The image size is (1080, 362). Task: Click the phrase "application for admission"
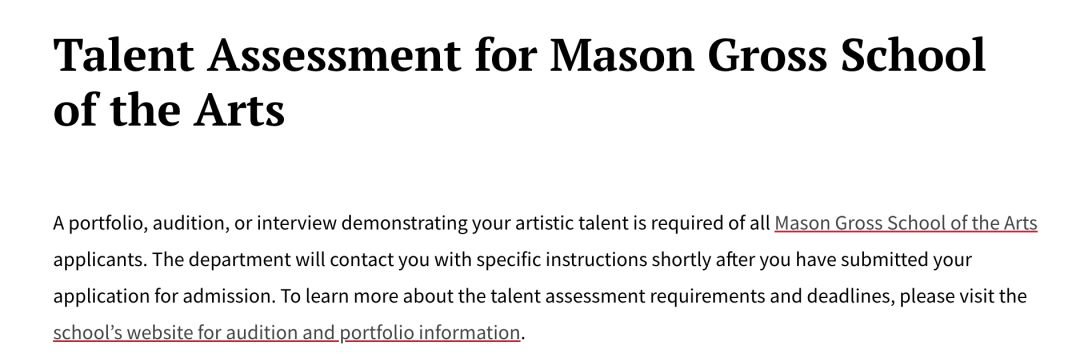click(165, 297)
